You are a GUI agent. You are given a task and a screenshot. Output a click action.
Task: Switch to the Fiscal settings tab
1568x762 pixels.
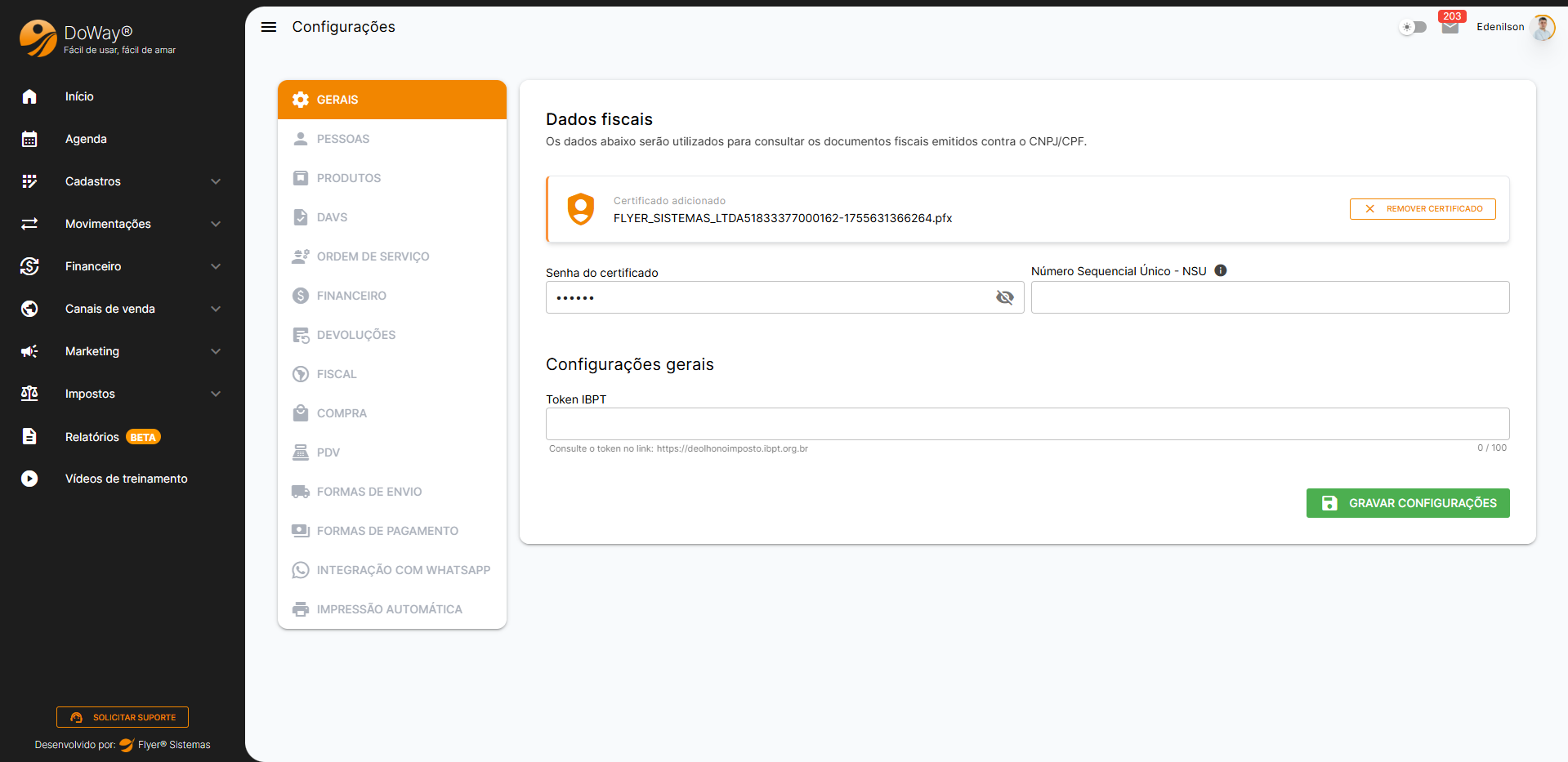click(x=337, y=374)
